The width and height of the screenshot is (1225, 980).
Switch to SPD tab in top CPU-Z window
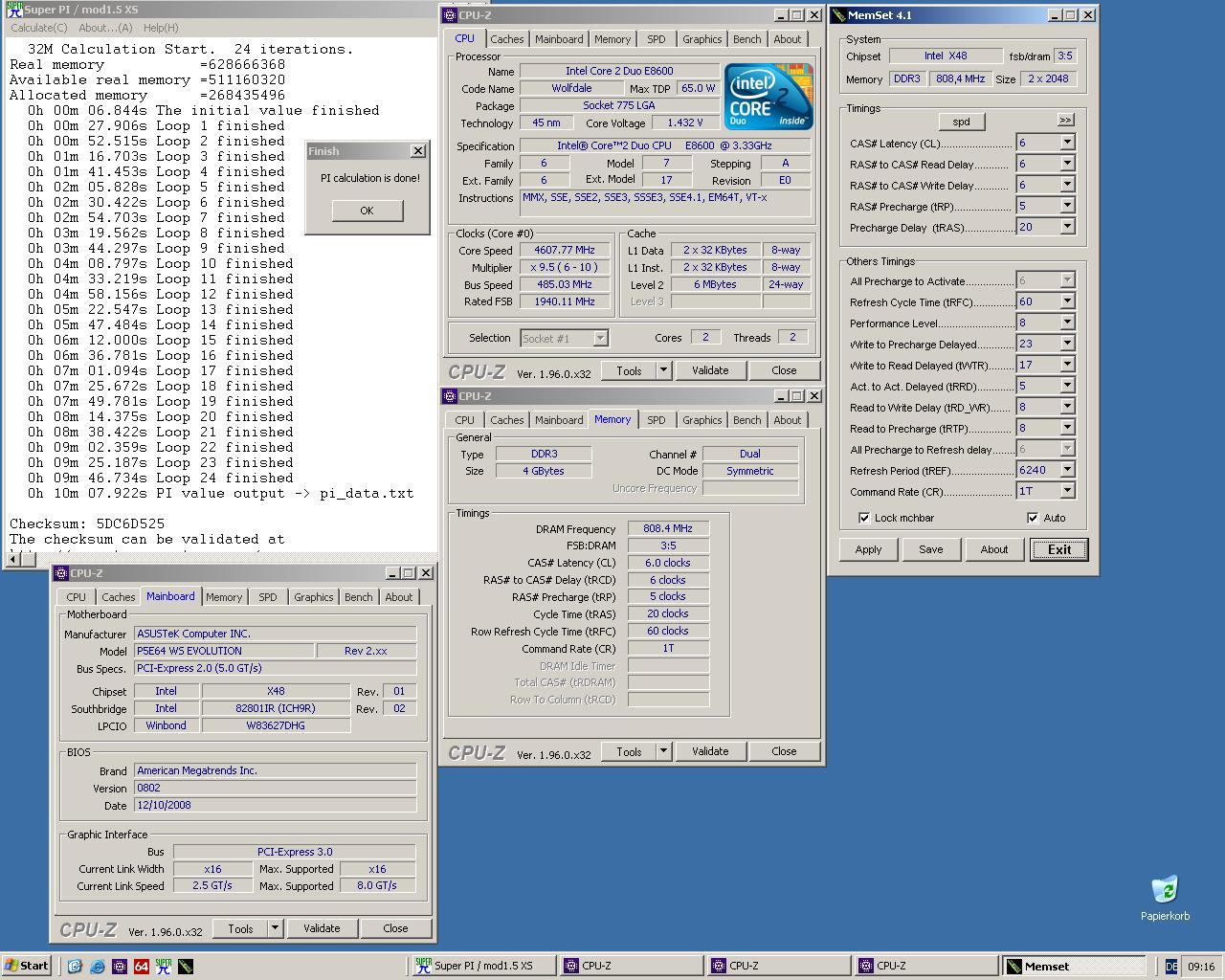click(x=656, y=39)
